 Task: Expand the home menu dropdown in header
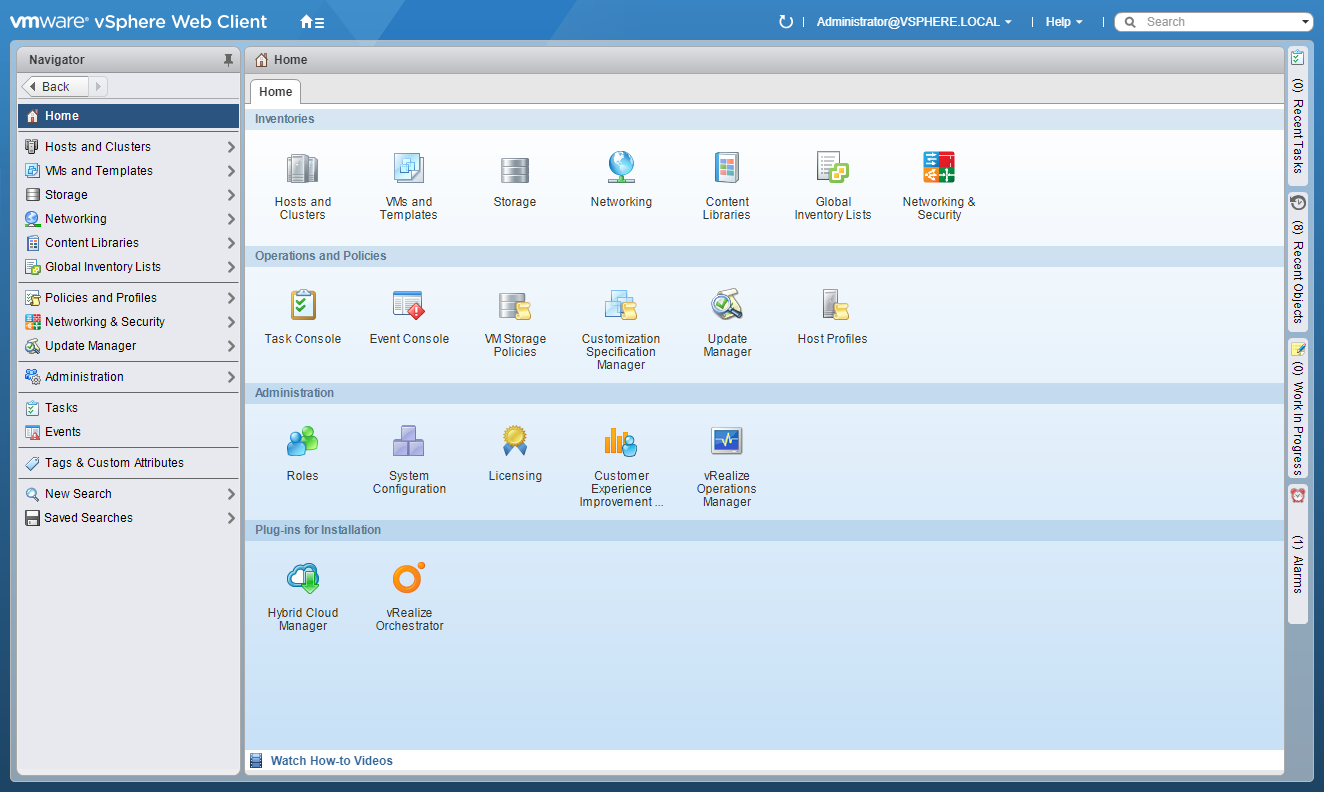[312, 22]
